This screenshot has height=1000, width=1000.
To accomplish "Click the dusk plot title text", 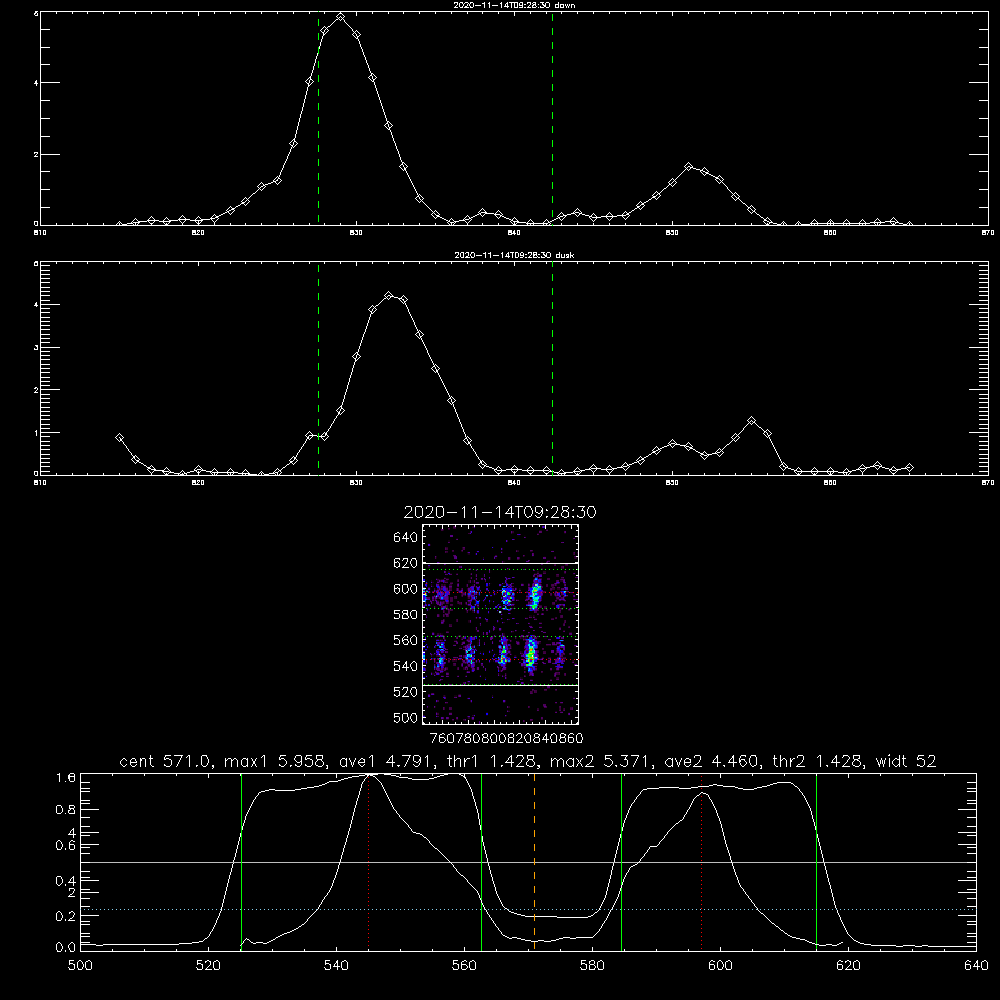I will pos(514,255).
